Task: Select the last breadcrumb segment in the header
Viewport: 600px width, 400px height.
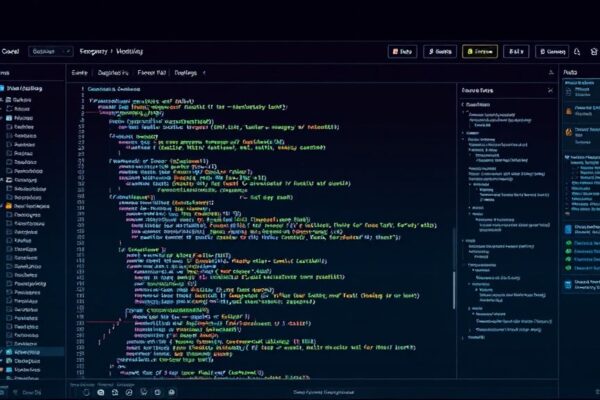Action: (x=129, y=51)
